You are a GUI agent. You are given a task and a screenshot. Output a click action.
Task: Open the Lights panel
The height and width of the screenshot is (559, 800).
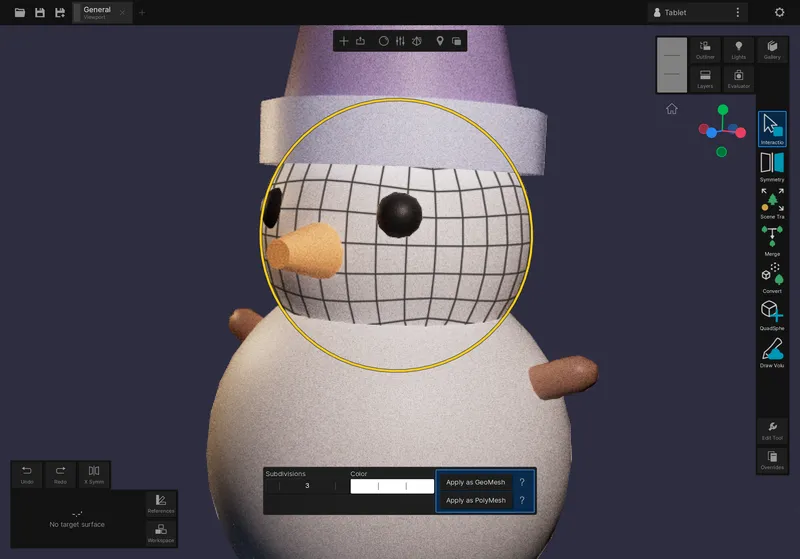coord(738,50)
